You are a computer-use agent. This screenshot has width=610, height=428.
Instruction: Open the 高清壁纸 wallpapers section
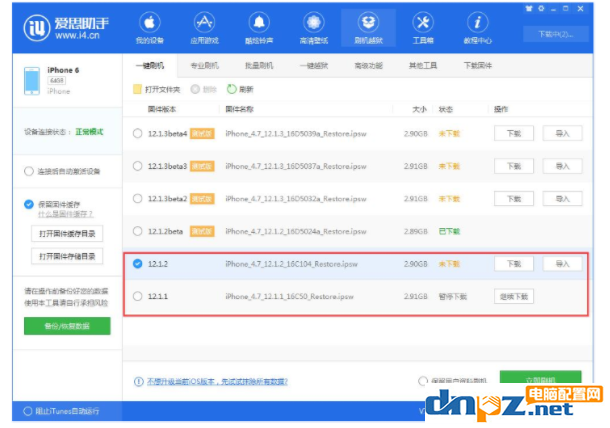tap(314, 28)
